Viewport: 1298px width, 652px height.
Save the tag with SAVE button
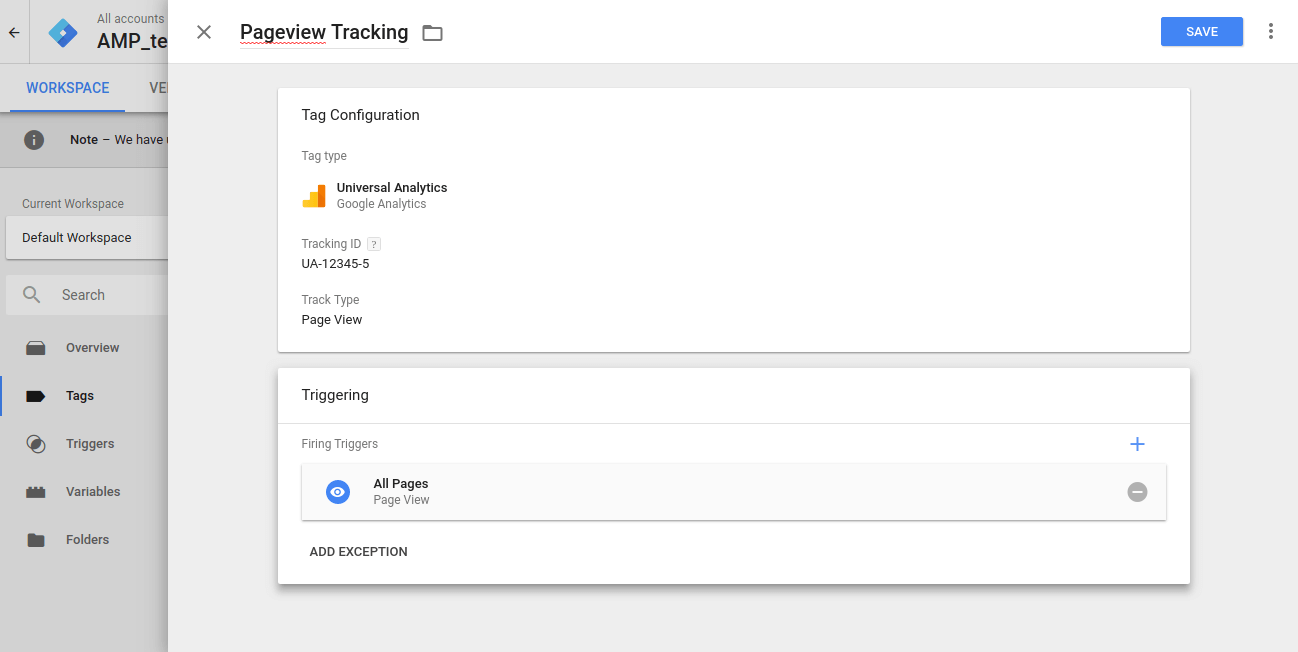1201,32
